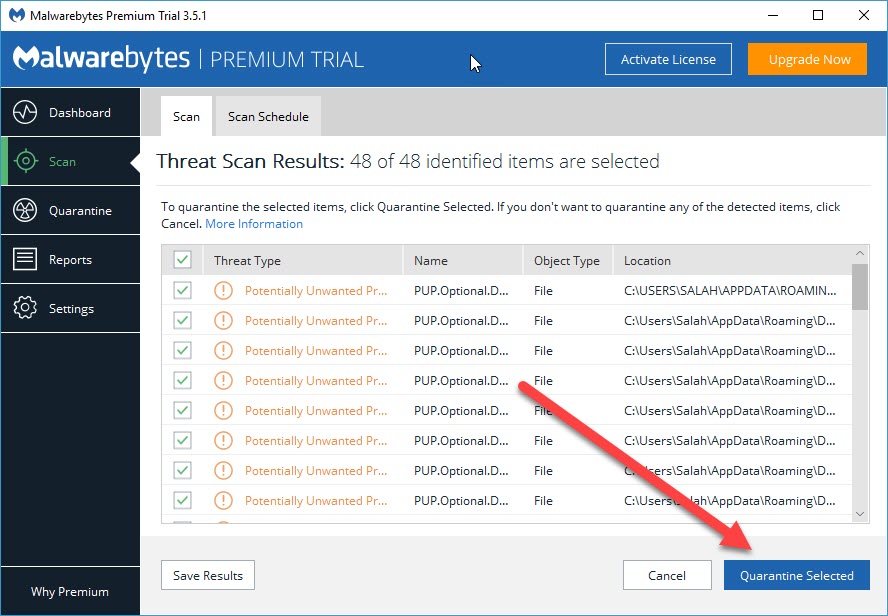
Task: Sort by Location column header
Action: point(732,260)
